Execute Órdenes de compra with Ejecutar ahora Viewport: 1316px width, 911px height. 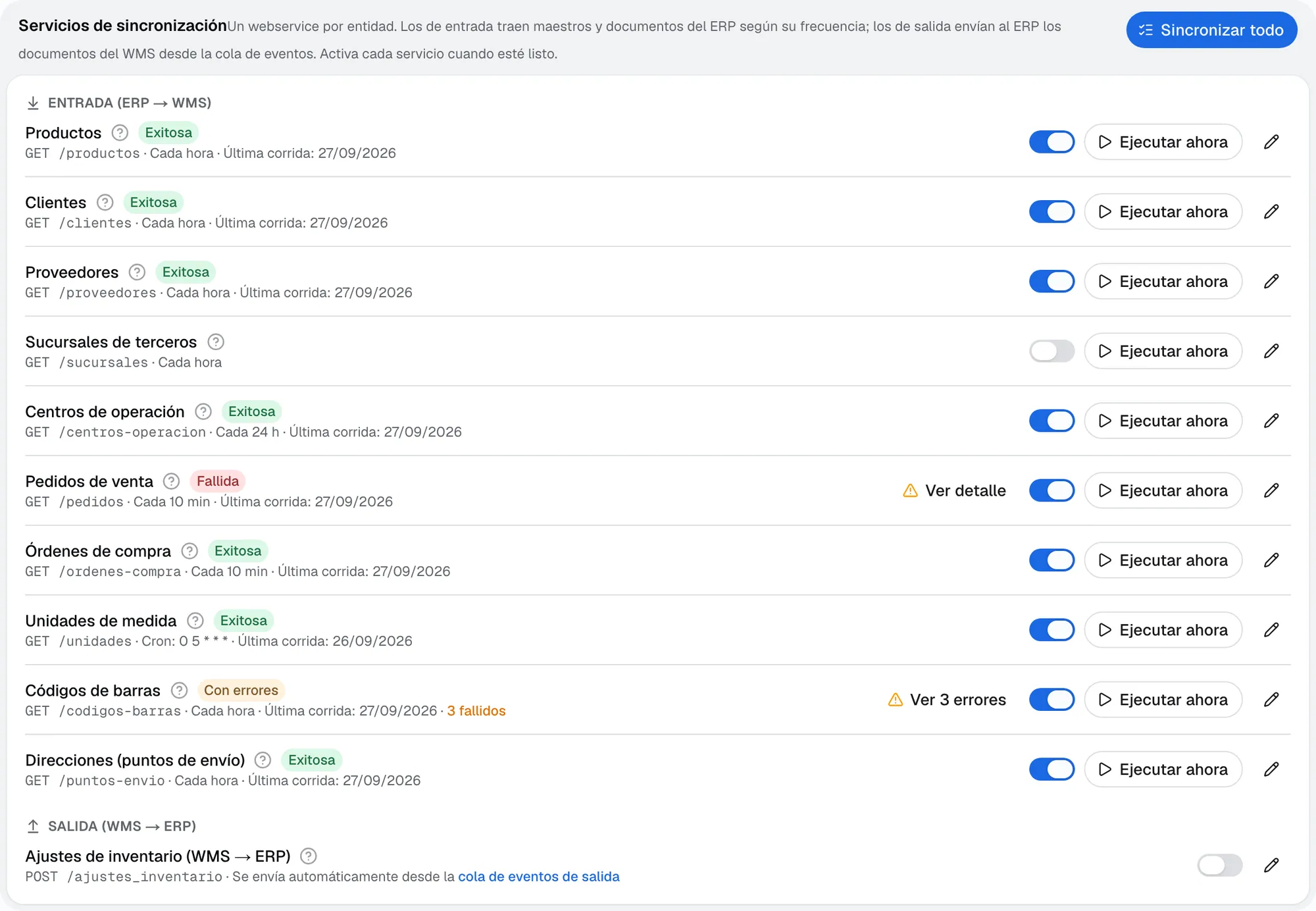[1163, 561]
